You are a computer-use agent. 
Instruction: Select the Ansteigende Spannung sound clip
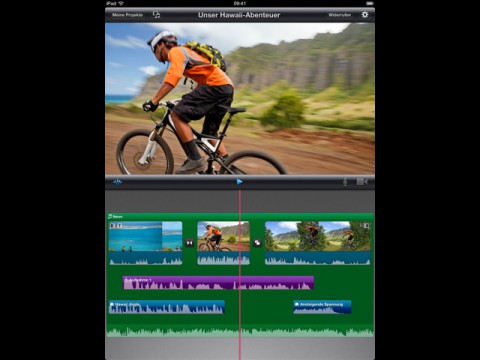click(322, 307)
